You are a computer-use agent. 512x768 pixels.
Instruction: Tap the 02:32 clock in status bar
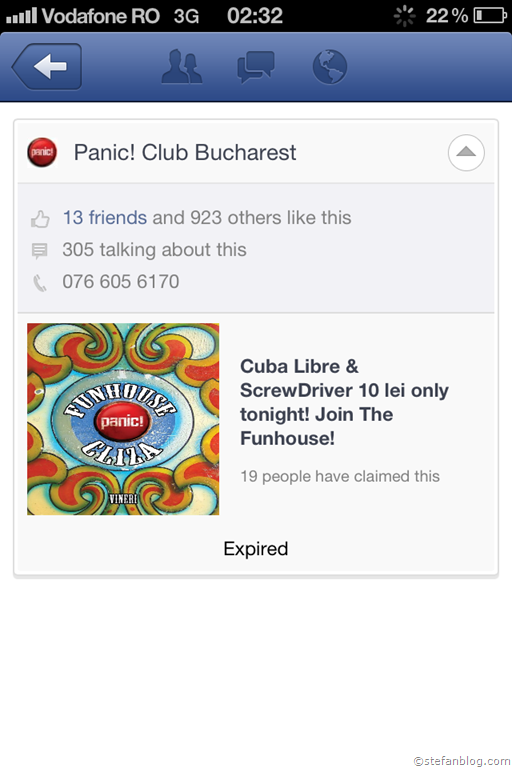255,16
